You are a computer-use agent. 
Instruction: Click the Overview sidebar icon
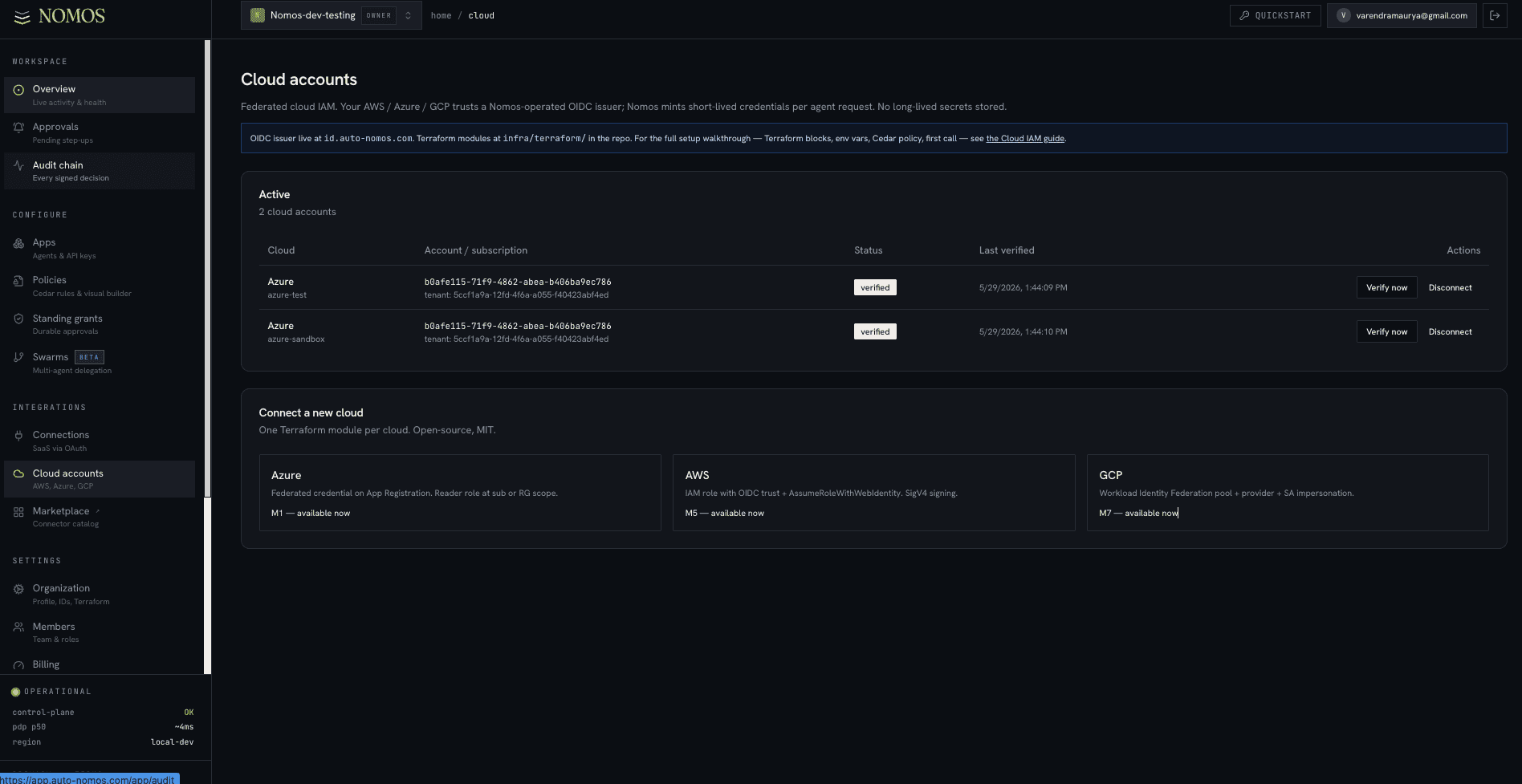tap(18, 90)
